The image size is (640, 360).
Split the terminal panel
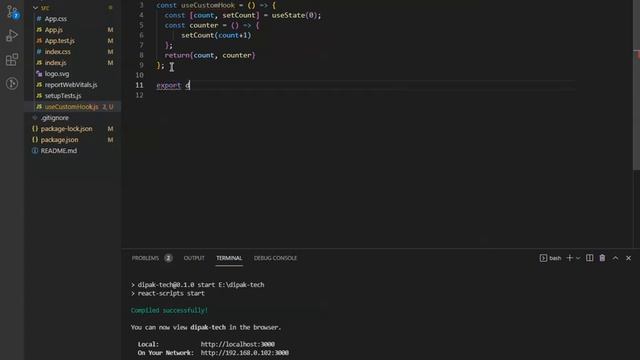point(589,258)
